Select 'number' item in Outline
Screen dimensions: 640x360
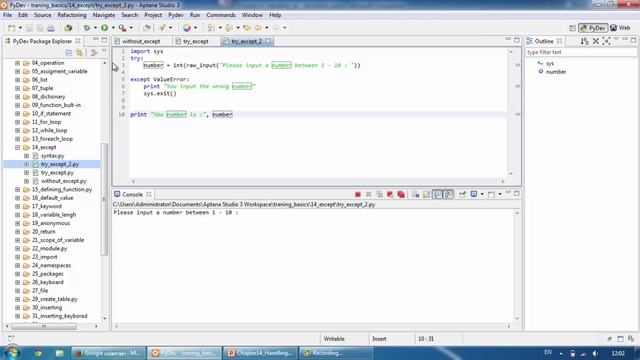tap(556, 71)
